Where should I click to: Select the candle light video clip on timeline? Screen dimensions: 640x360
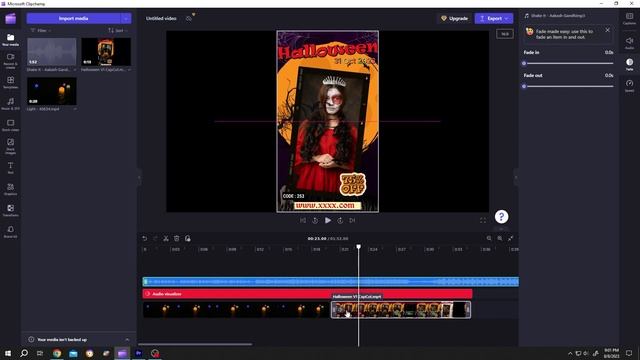(x=237, y=310)
